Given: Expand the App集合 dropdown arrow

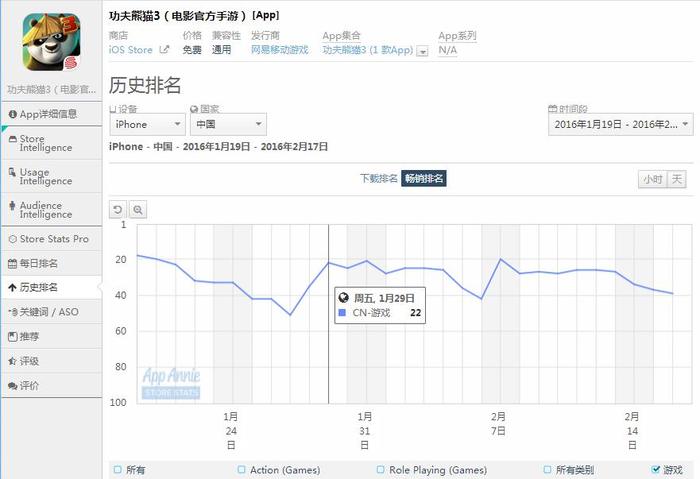Looking at the screenshot, I should [422, 51].
